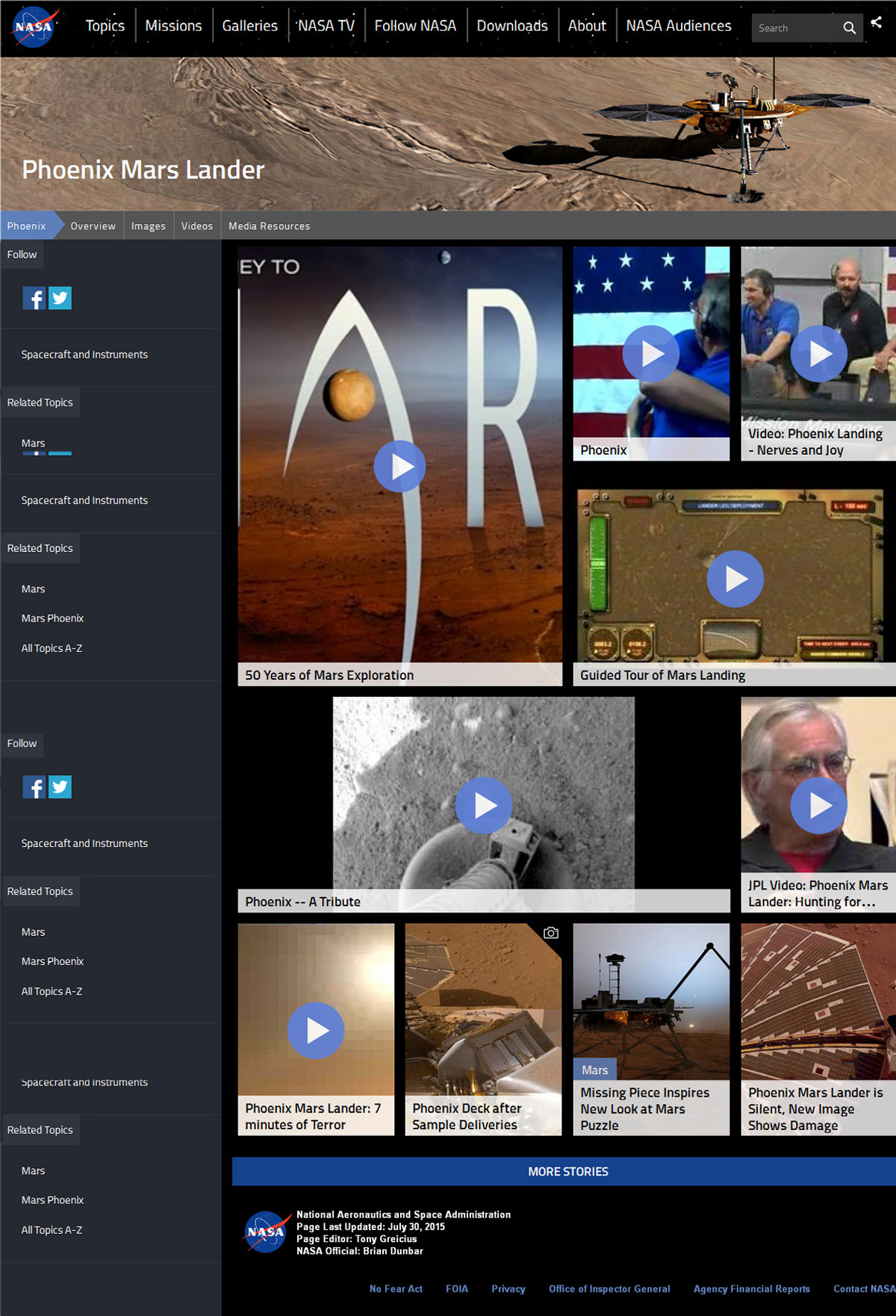Switch to the Videos tab
The image size is (896, 1316).
(x=197, y=226)
